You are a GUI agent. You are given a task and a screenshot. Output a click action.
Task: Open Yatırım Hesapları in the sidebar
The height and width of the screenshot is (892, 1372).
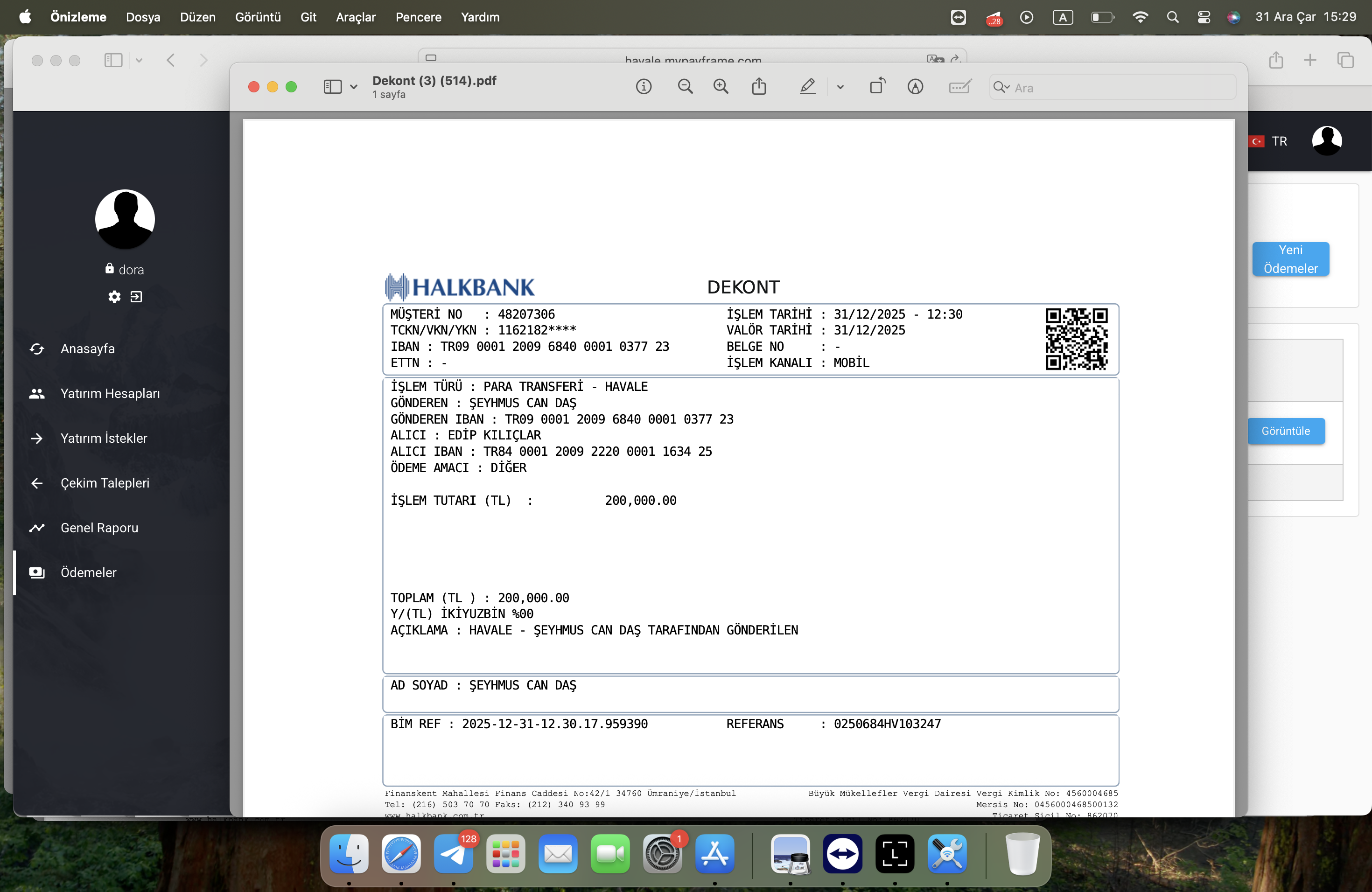click(x=122, y=394)
